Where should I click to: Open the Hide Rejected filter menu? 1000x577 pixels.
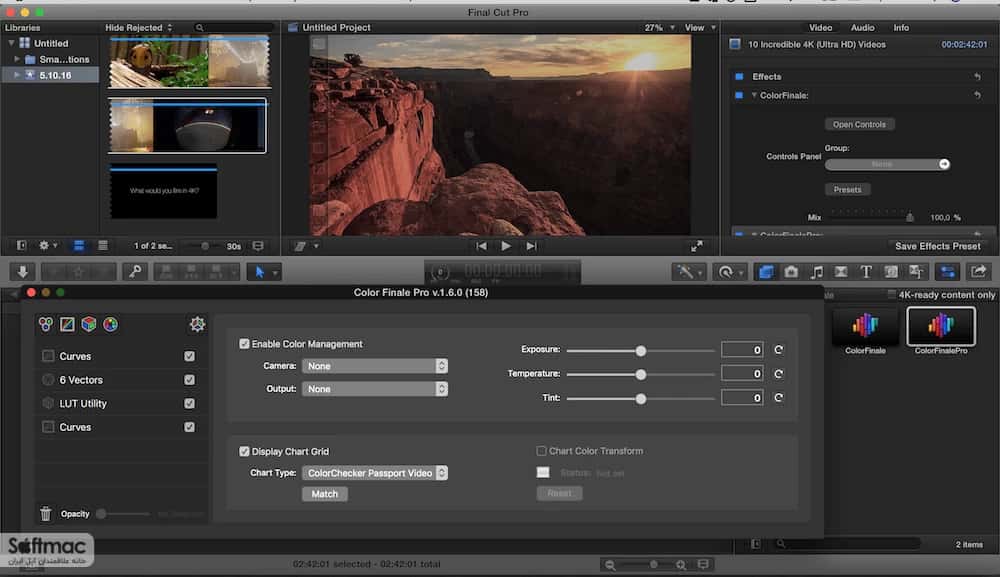(138, 27)
